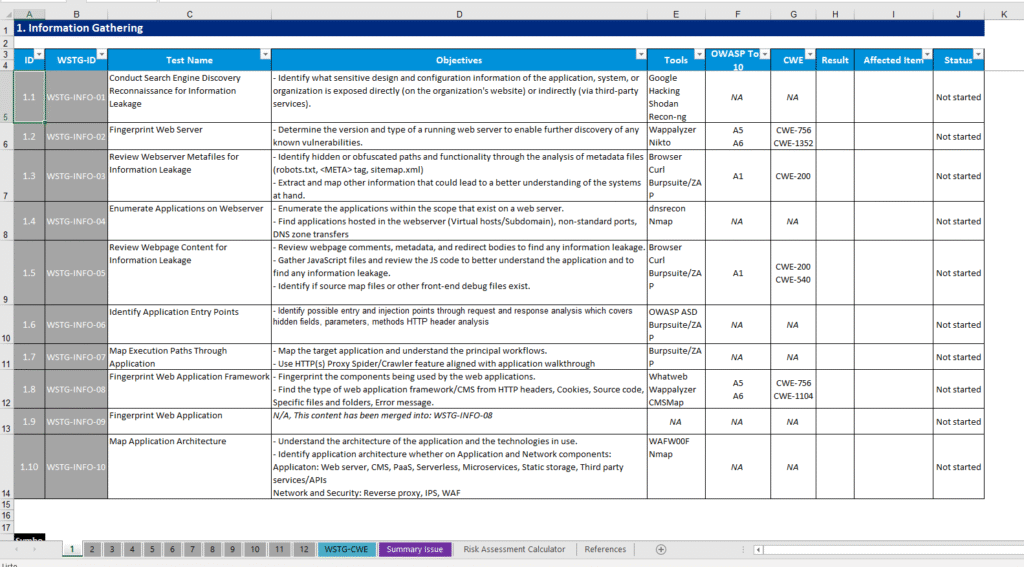
Task: Select the WSTG-INFO-05 cell
Action: (76, 273)
